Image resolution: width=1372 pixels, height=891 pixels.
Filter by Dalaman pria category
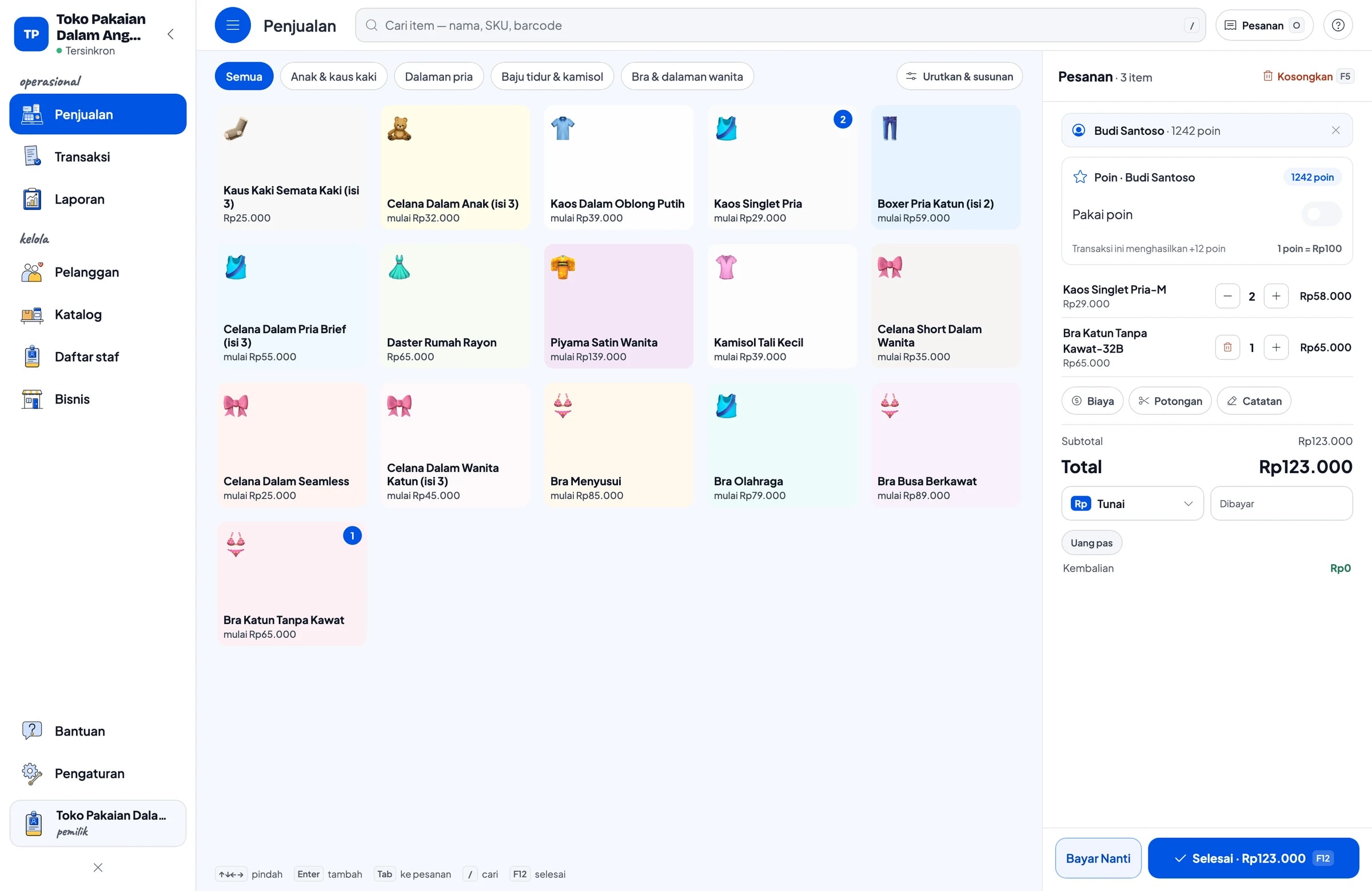438,77
